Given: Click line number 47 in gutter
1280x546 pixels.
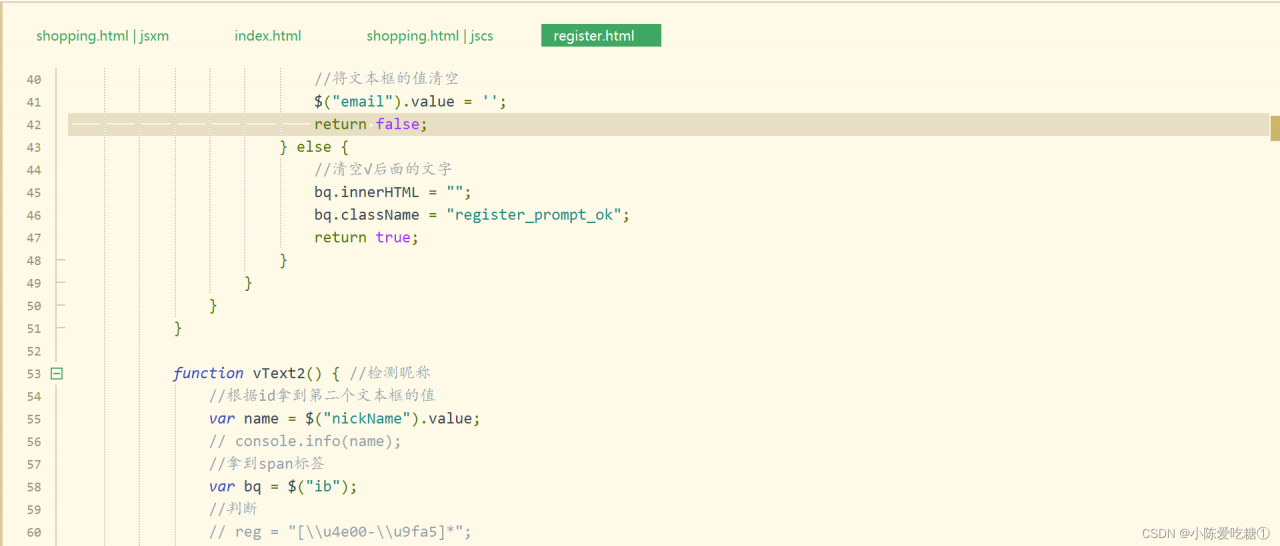Looking at the screenshot, I should 34,238.
